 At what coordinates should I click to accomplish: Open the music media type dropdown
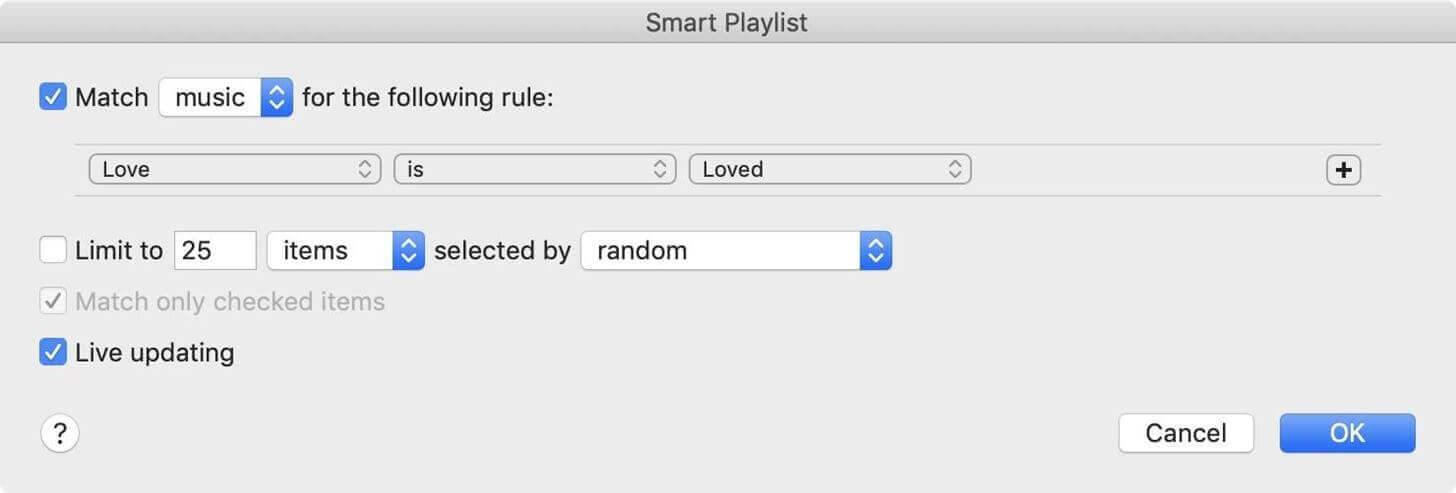[x=226, y=97]
